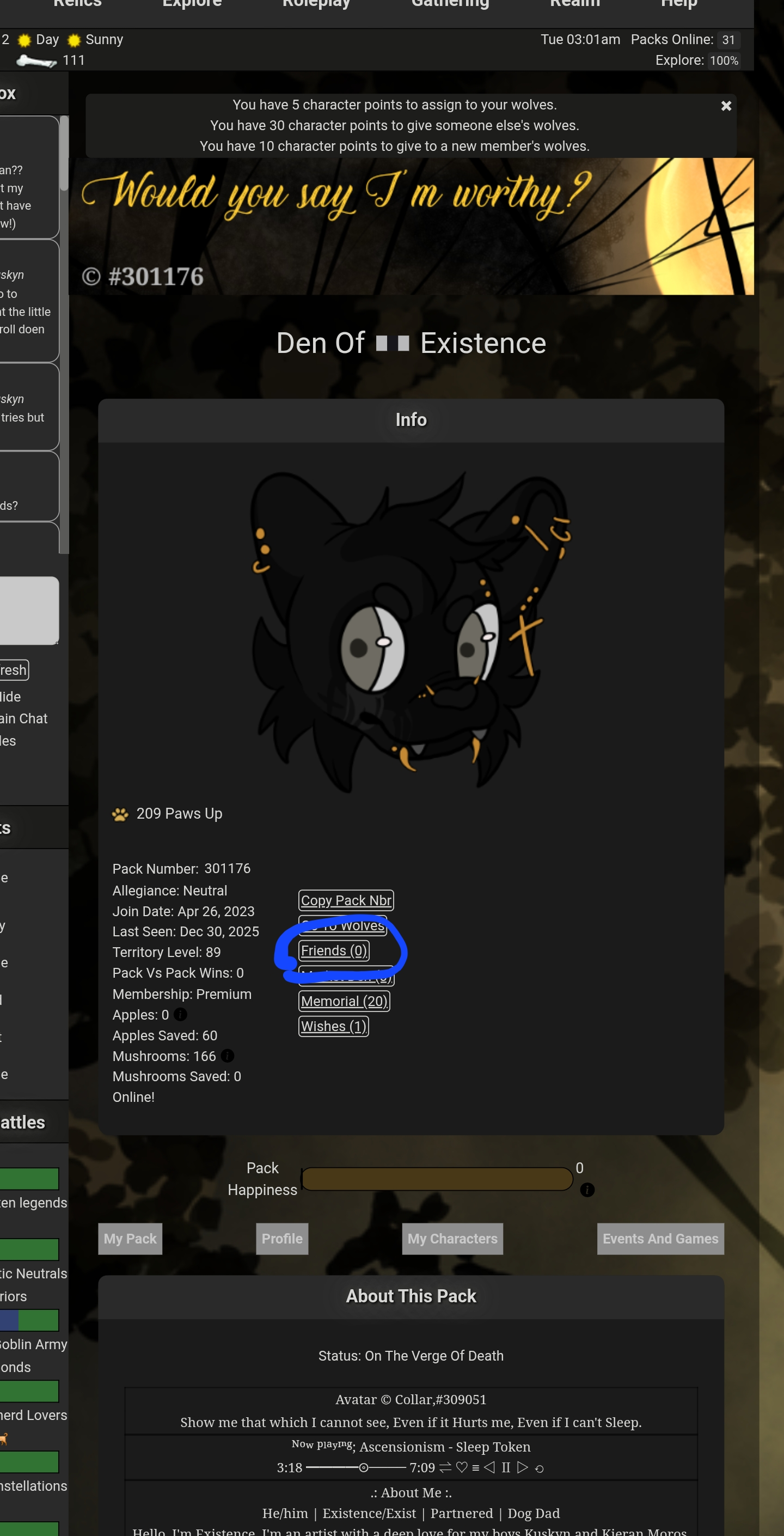
Task: Click the Pack Happiness progress bar
Action: pyautogui.click(x=437, y=1179)
